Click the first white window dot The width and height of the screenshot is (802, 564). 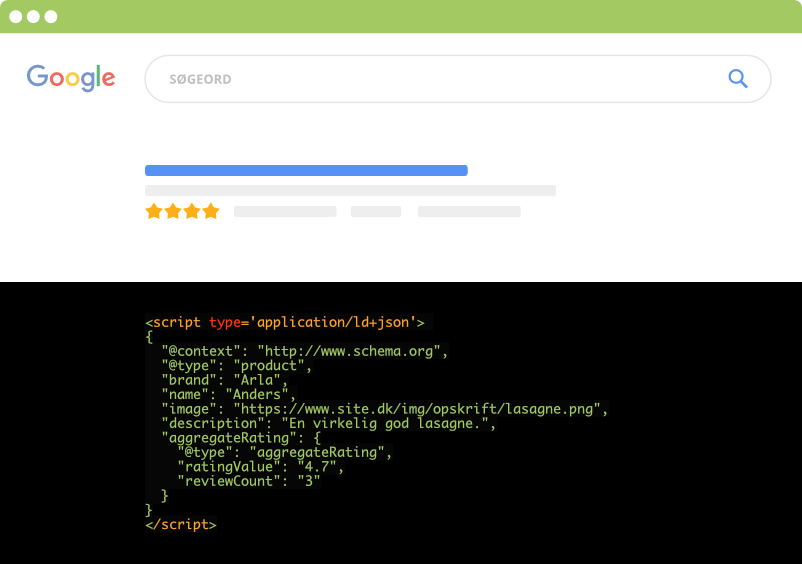16,17
